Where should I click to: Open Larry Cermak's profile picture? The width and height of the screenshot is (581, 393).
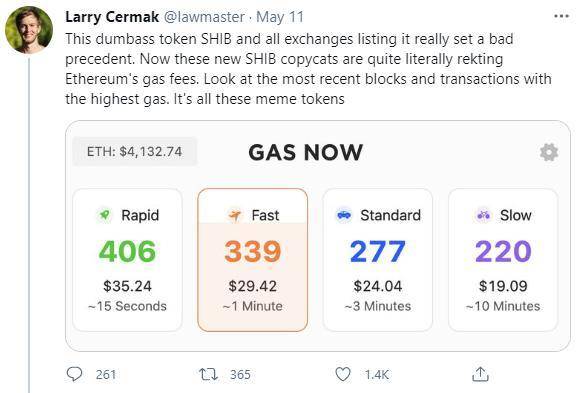29,30
